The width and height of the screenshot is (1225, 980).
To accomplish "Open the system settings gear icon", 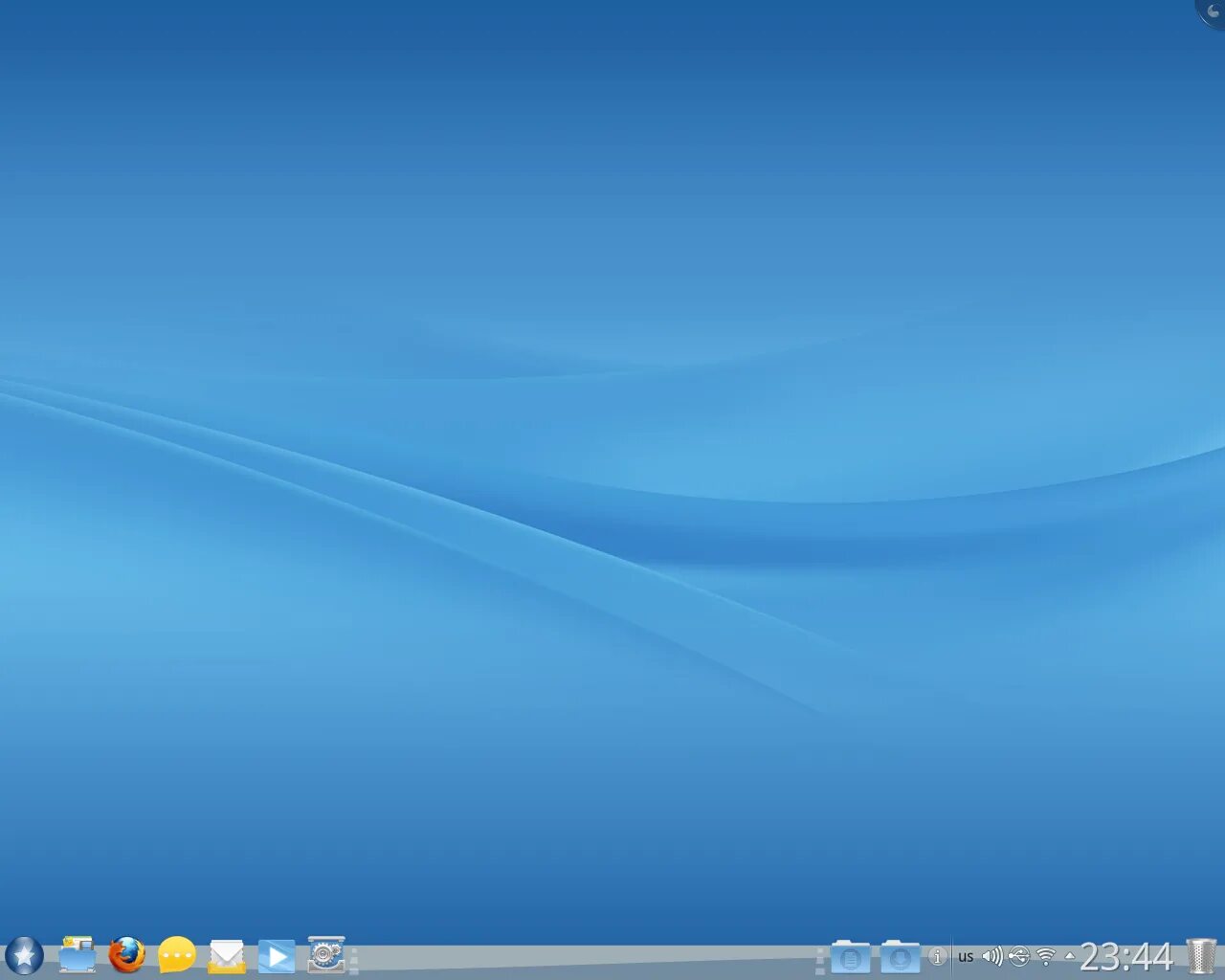I will click(x=326, y=955).
